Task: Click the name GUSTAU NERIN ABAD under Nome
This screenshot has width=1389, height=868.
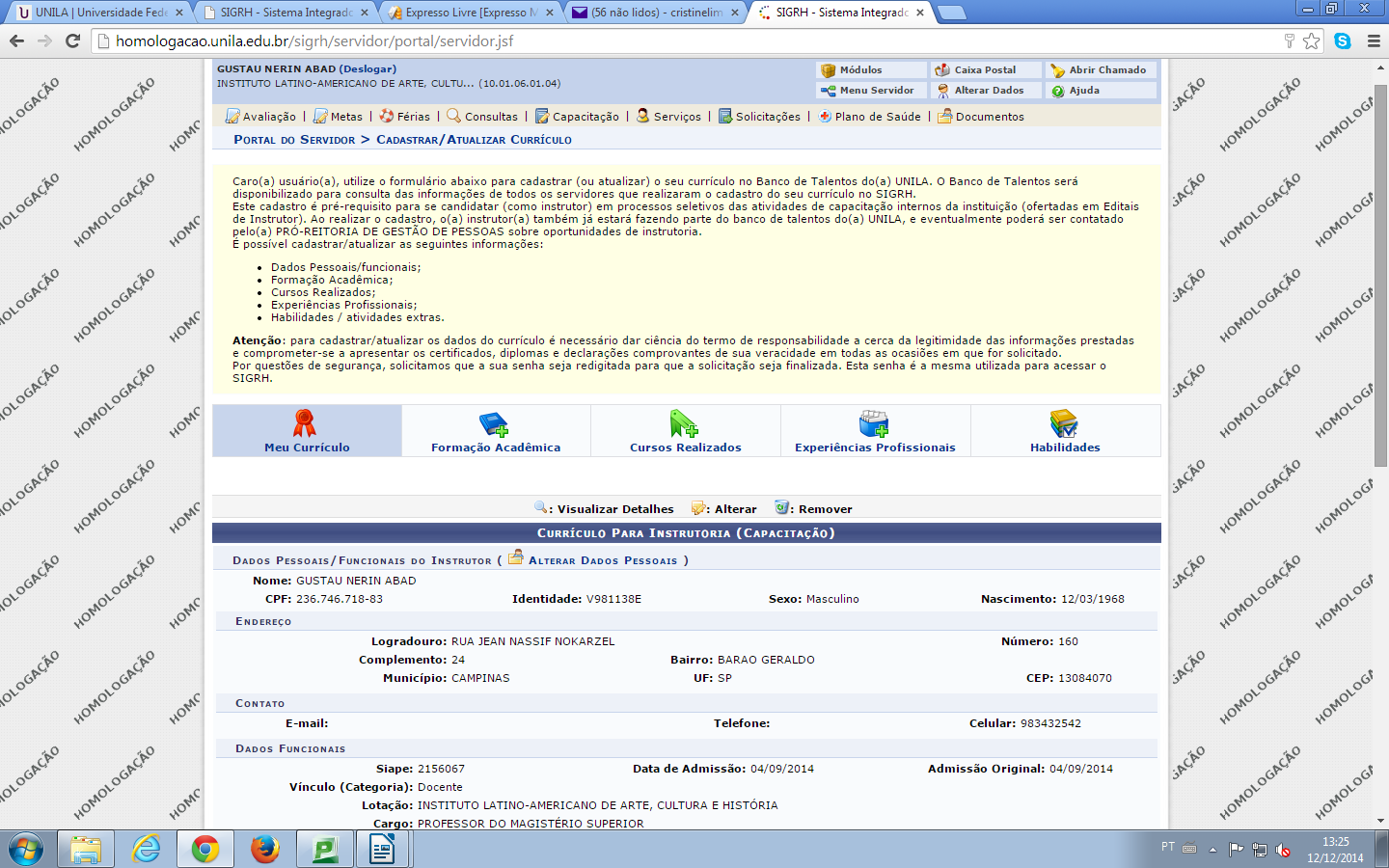Action: (356, 581)
